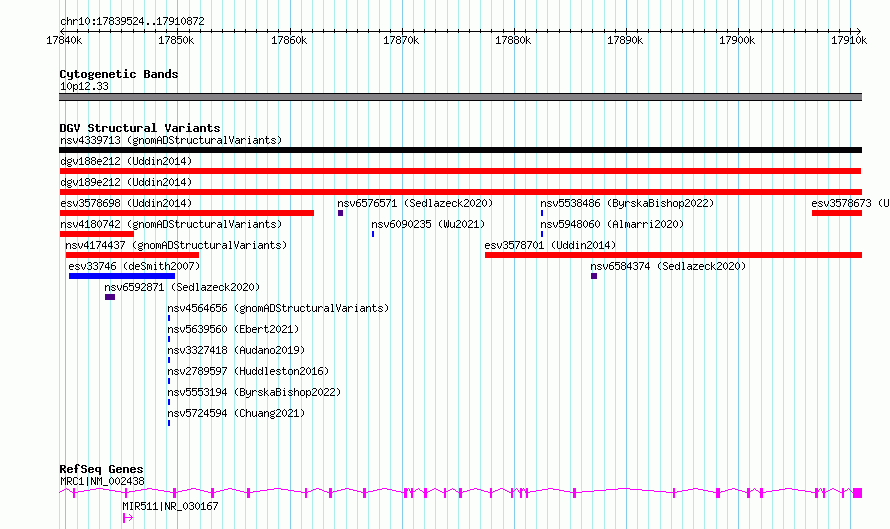
Task: Click the RefSeq Genes track title
Action: [x=101, y=469]
